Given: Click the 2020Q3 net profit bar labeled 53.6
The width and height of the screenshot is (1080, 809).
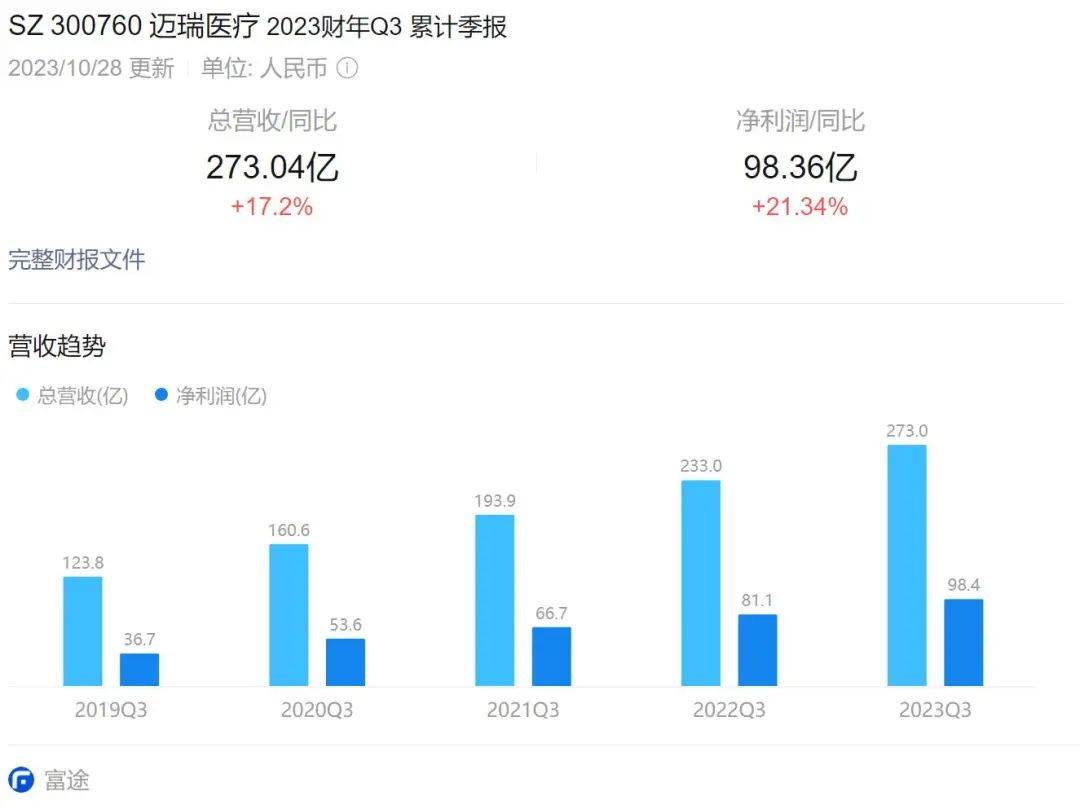Looking at the screenshot, I should click(345, 662).
